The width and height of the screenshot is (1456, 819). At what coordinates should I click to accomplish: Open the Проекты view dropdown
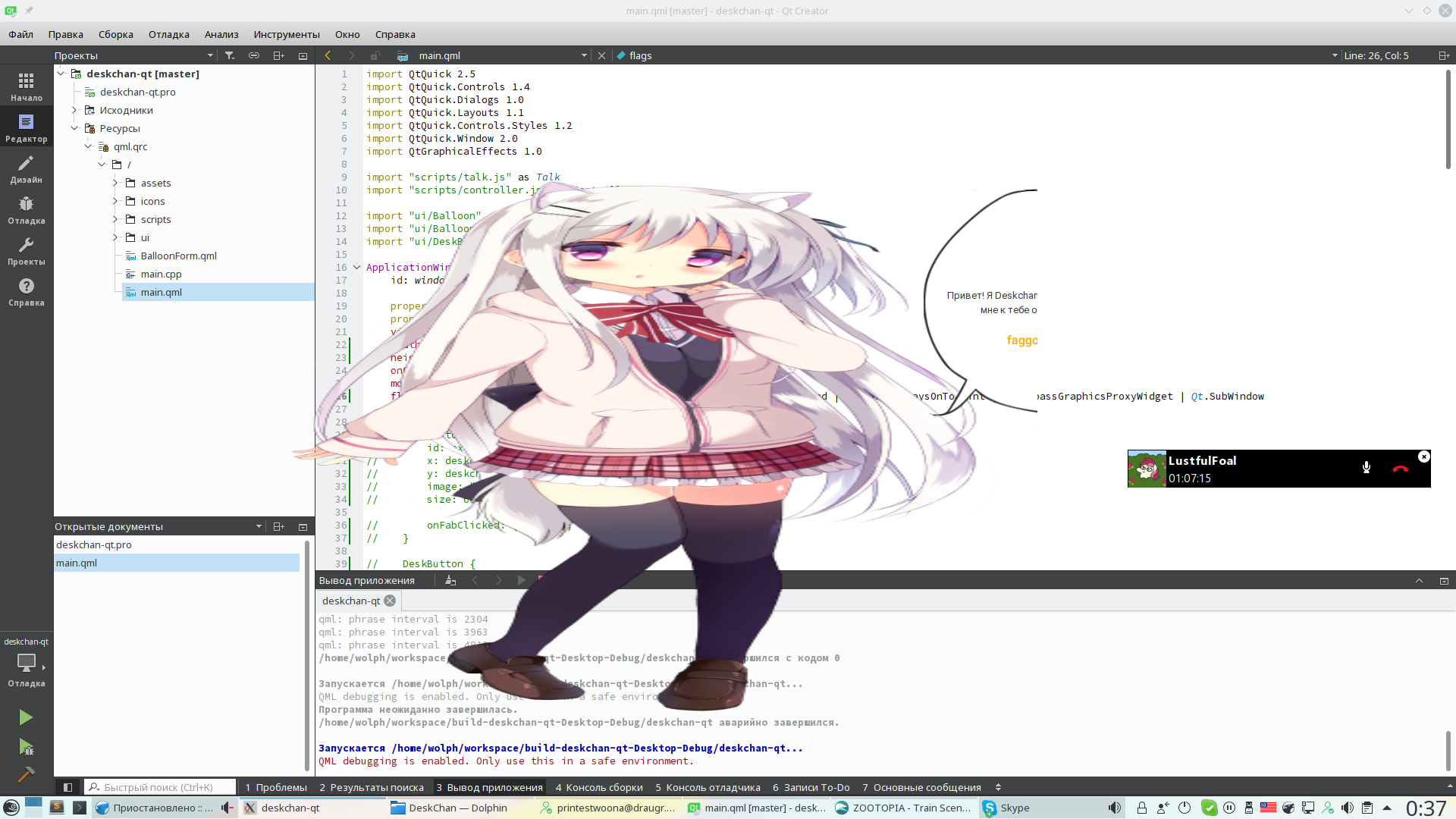210,55
